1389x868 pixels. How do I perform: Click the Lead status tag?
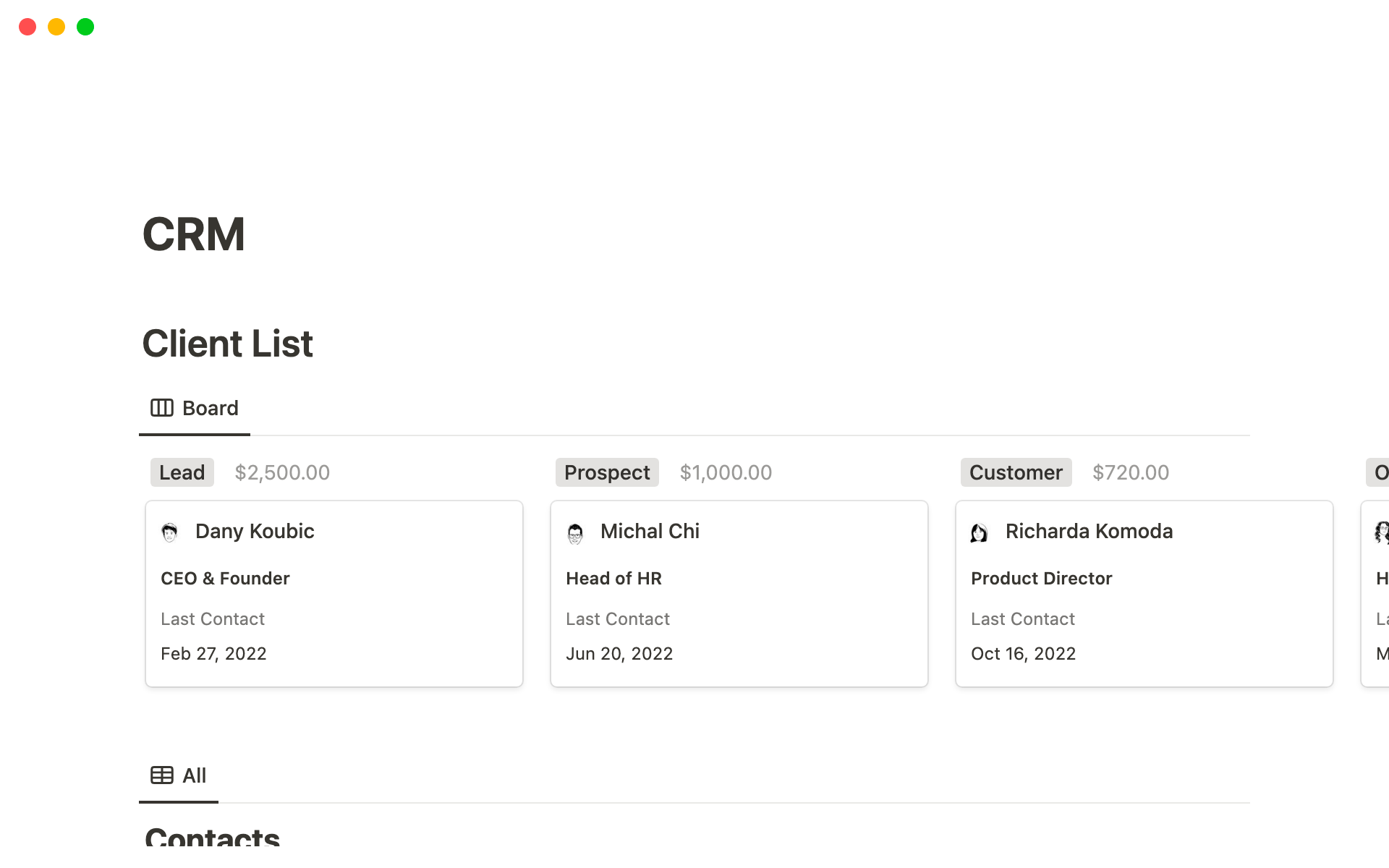coord(182,472)
